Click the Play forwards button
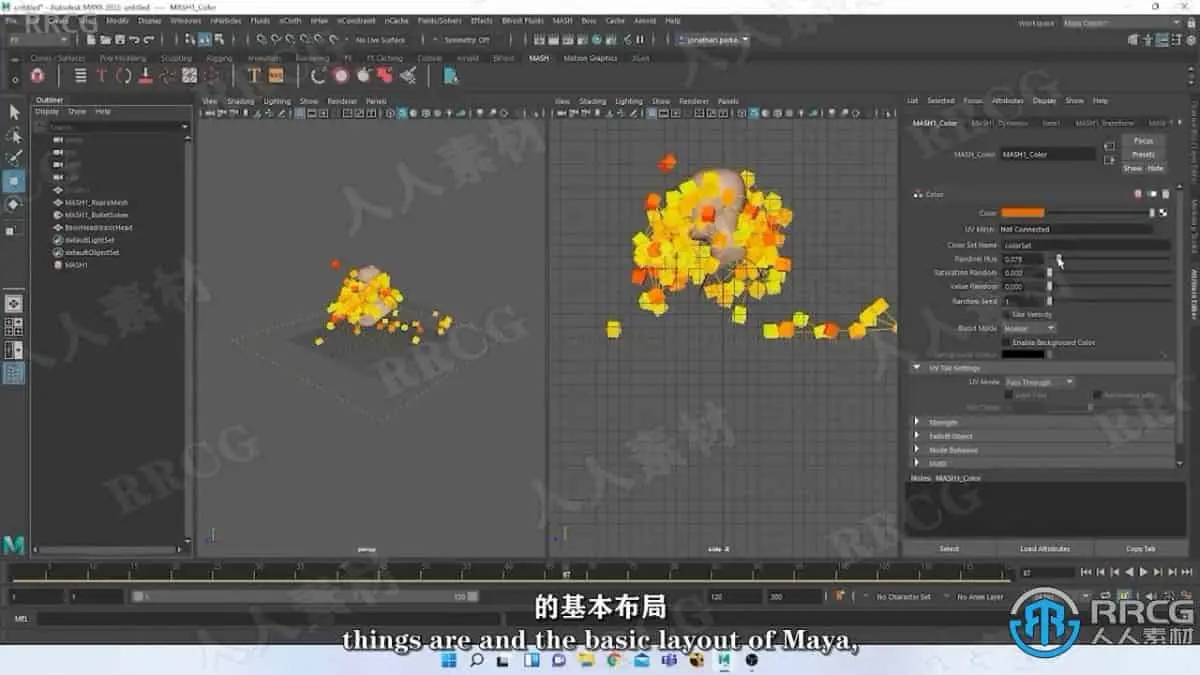Image resolution: width=1200 pixels, height=675 pixels. (1144, 572)
